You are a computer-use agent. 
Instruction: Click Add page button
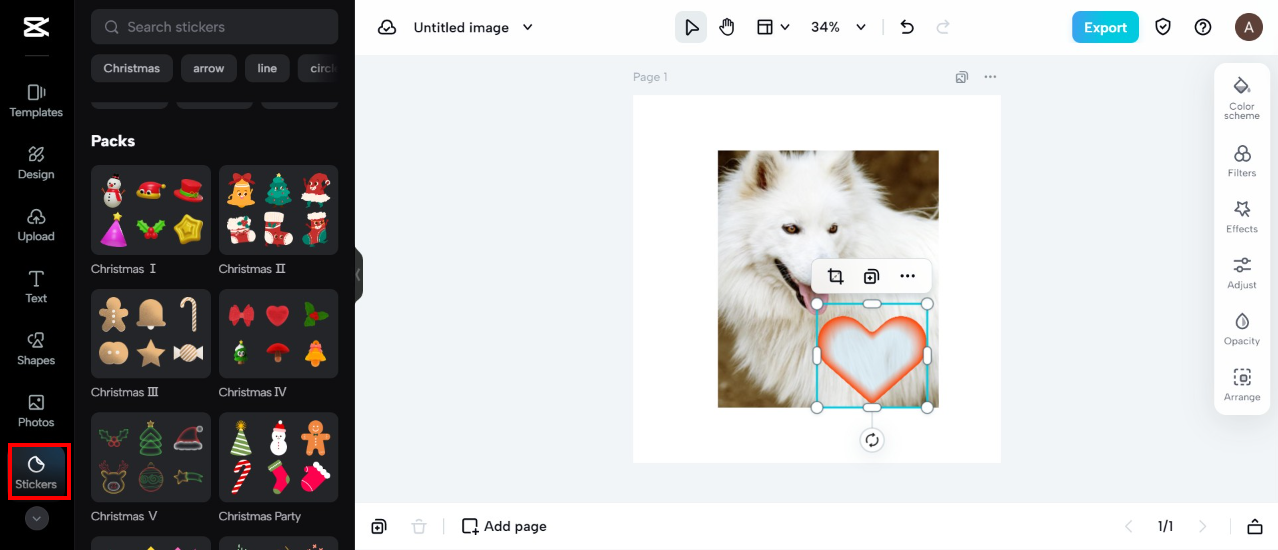tap(504, 526)
